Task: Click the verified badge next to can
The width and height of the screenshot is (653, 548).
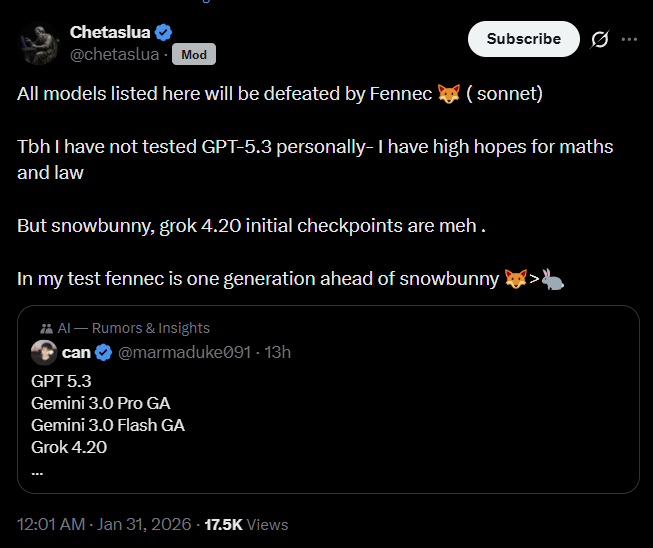Action: 103,352
